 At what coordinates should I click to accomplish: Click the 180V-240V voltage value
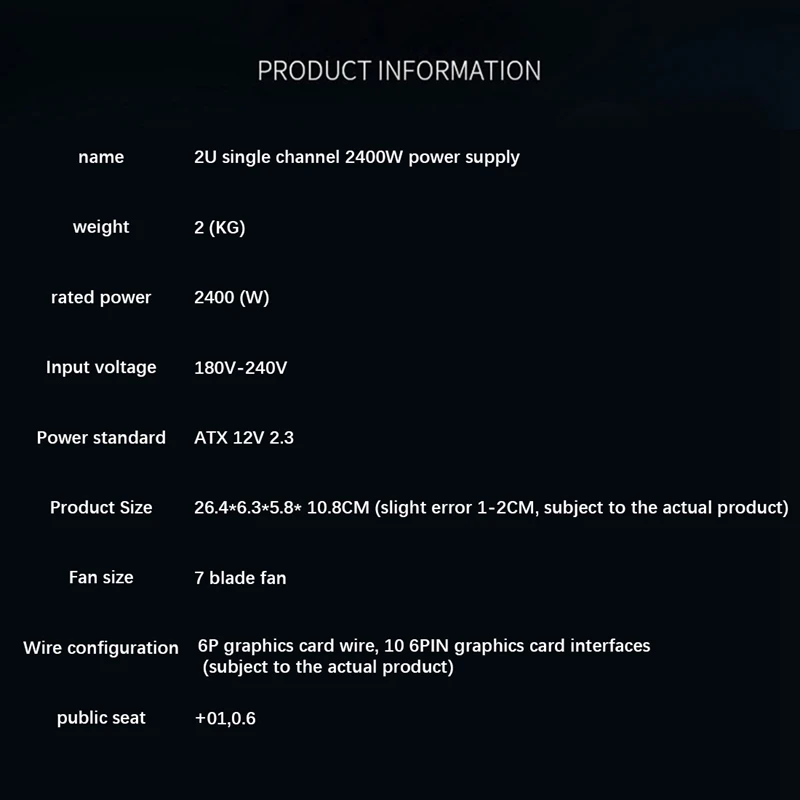(240, 367)
